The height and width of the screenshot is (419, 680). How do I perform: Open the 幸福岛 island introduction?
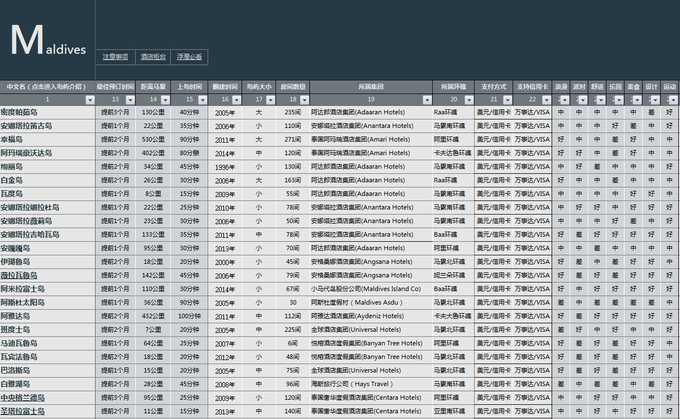point(12,139)
